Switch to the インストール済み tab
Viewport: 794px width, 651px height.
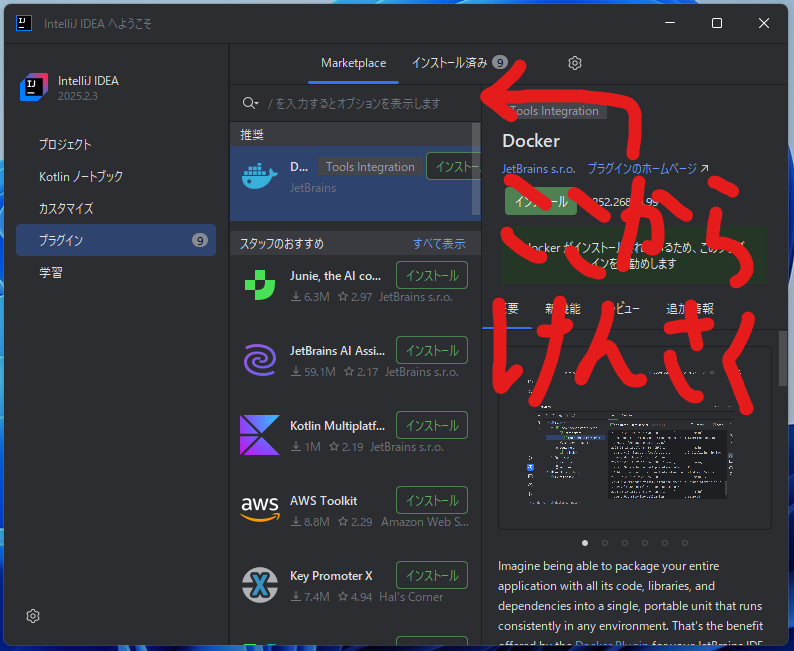tap(459, 63)
